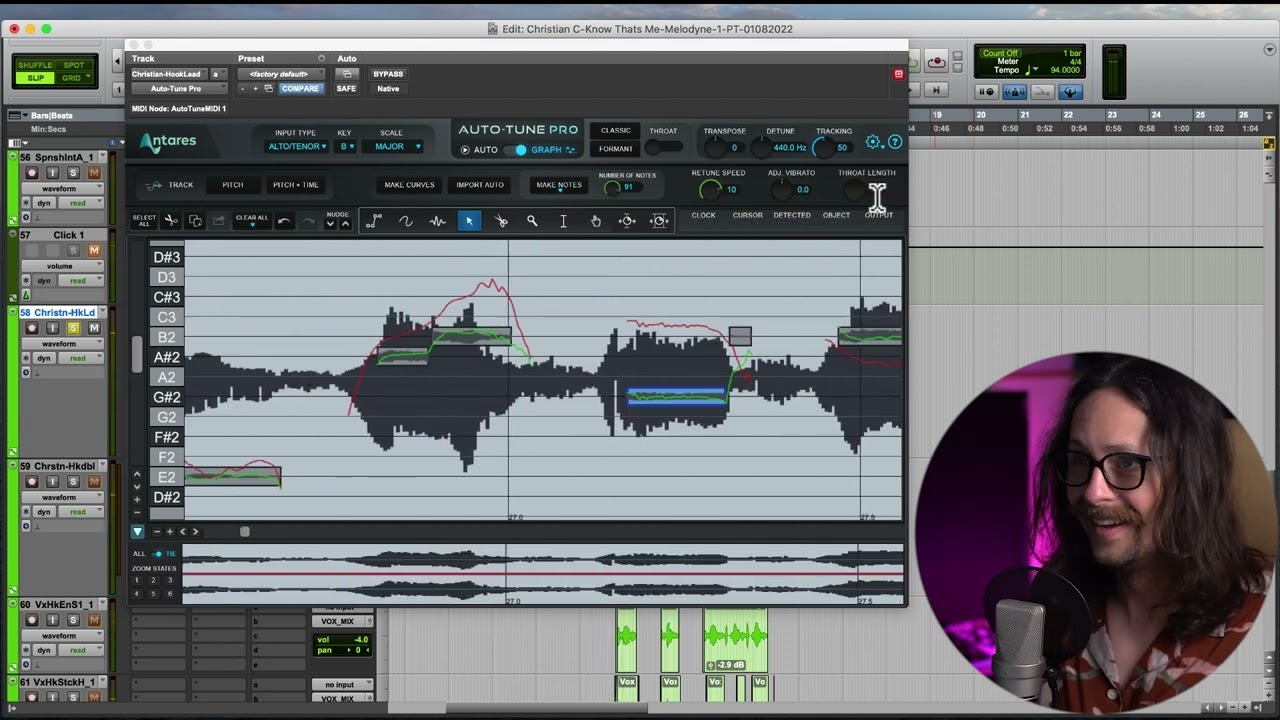Select the Split scissors tool
This screenshot has width=1280, height=720.
[501, 221]
